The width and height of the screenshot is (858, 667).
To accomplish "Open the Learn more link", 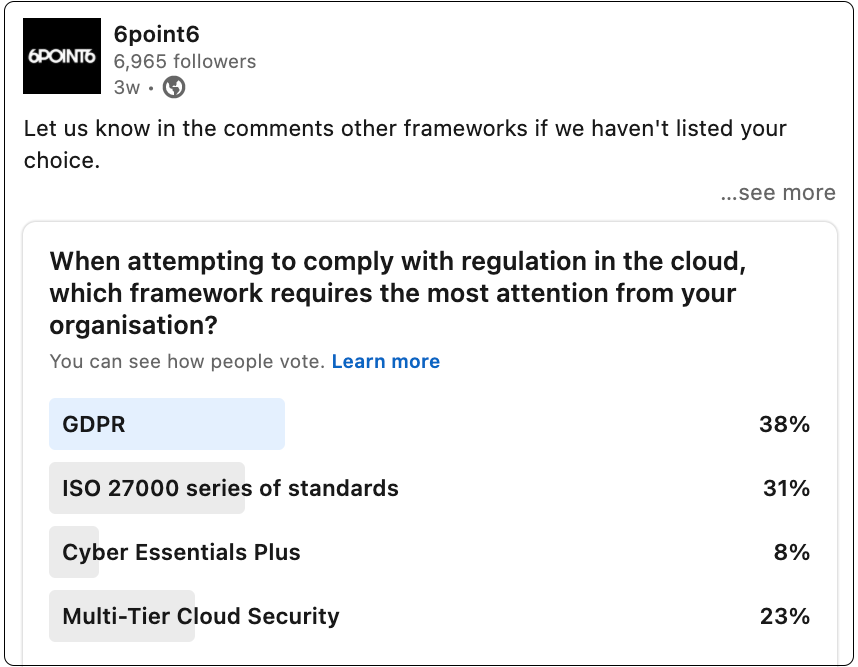I will 386,361.
